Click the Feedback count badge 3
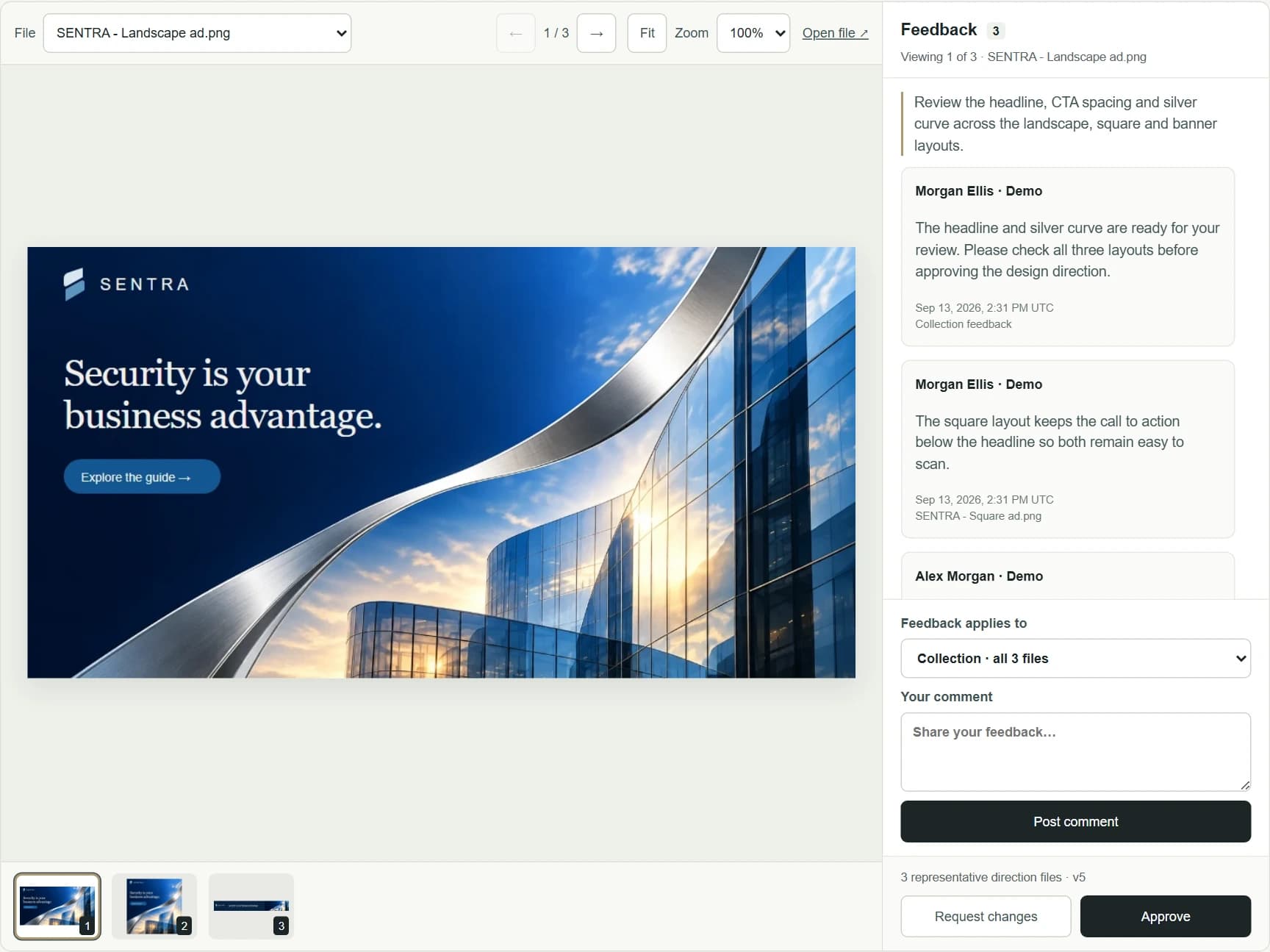The image size is (1270, 952). 996,31
